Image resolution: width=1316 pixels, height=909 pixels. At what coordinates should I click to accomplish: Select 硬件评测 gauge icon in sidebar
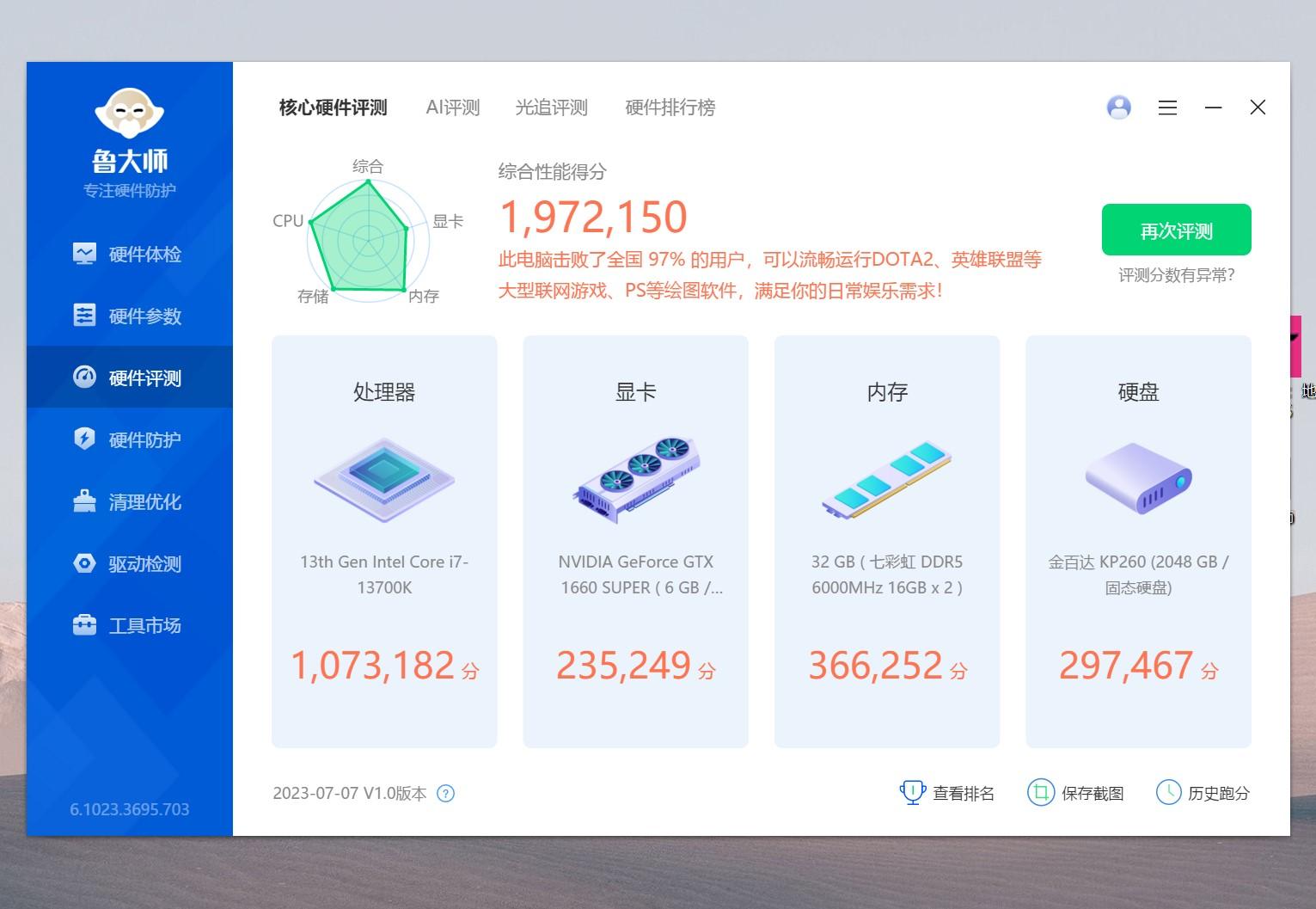(x=84, y=378)
